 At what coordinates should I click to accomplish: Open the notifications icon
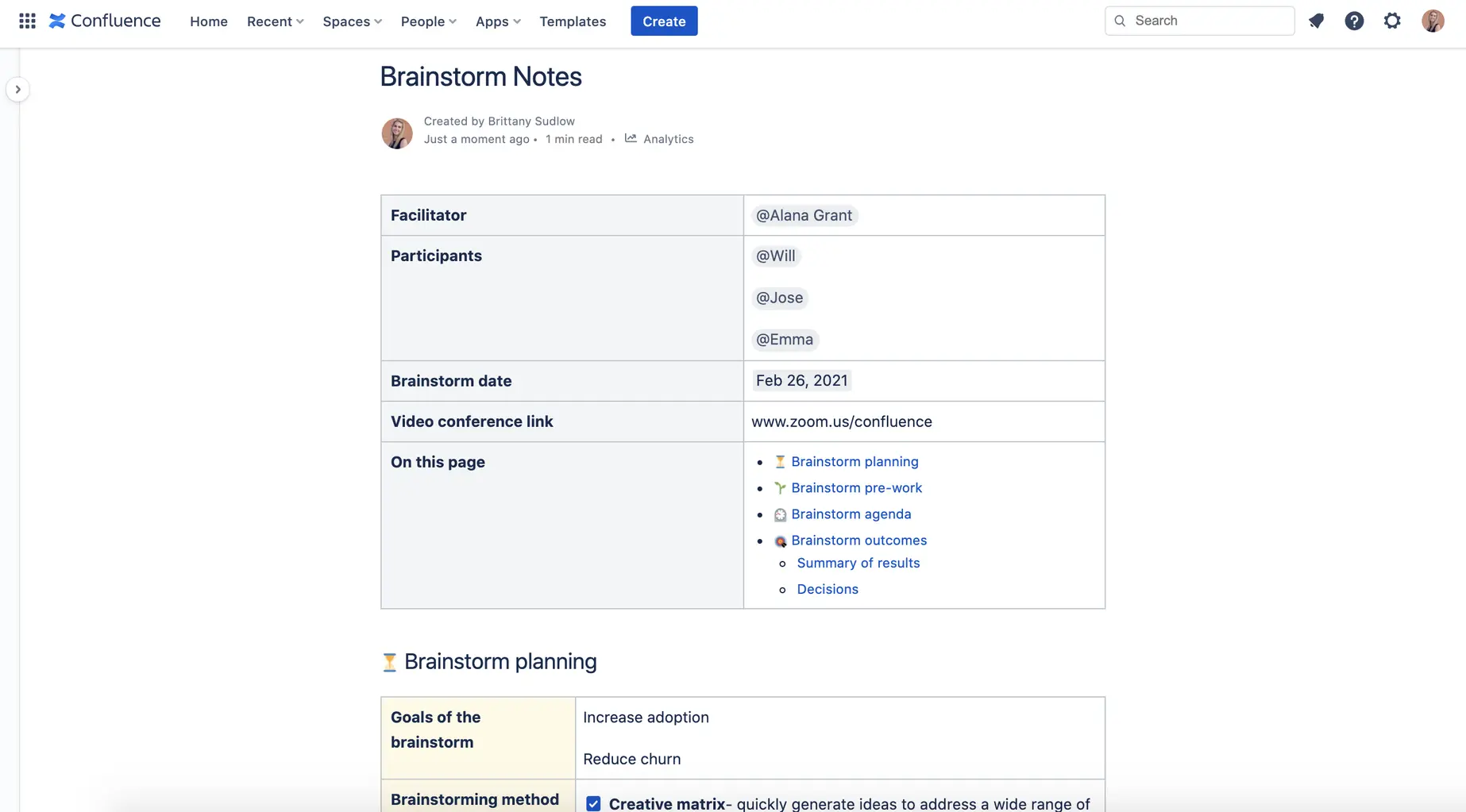pos(1316,21)
